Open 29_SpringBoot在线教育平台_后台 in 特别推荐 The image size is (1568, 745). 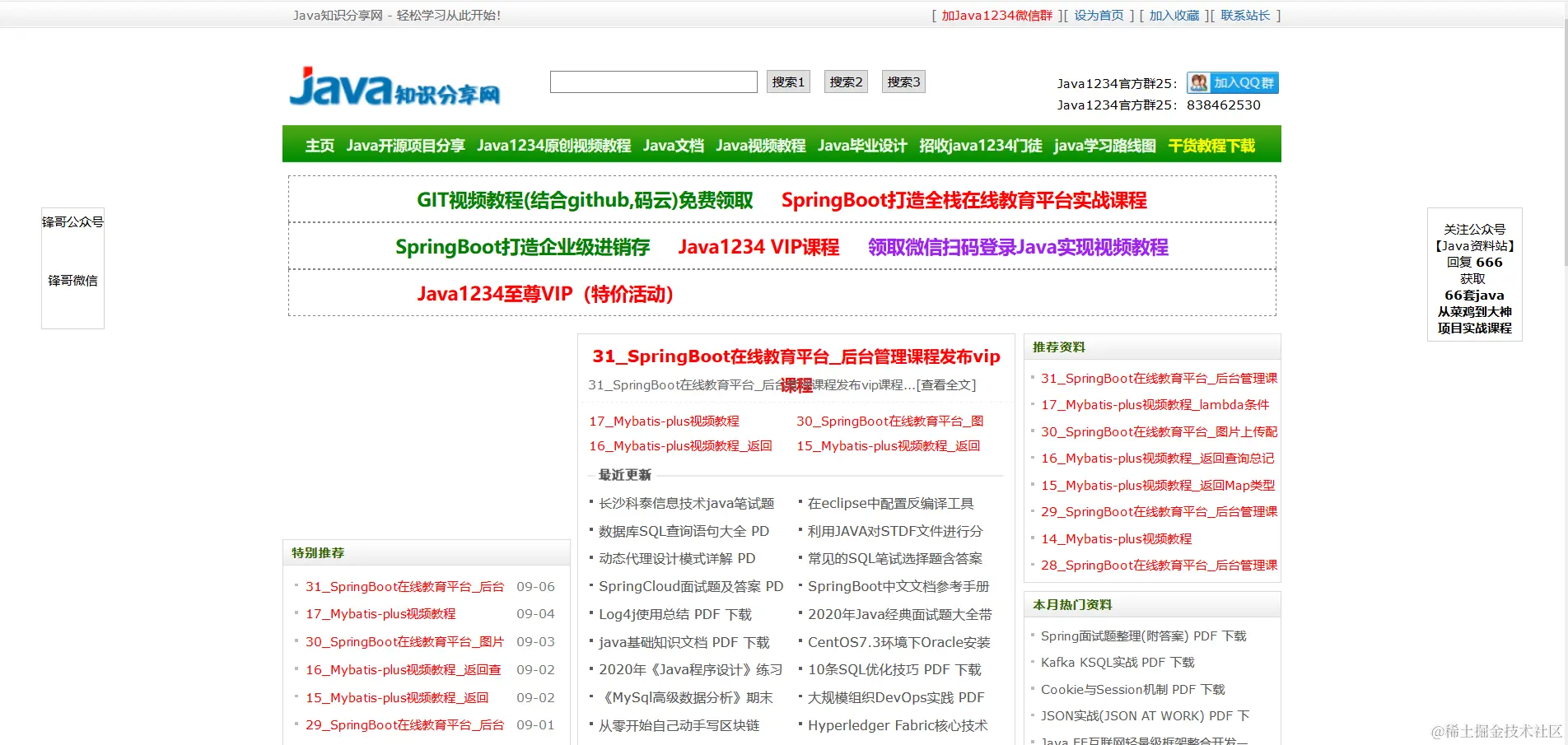point(404,724)
